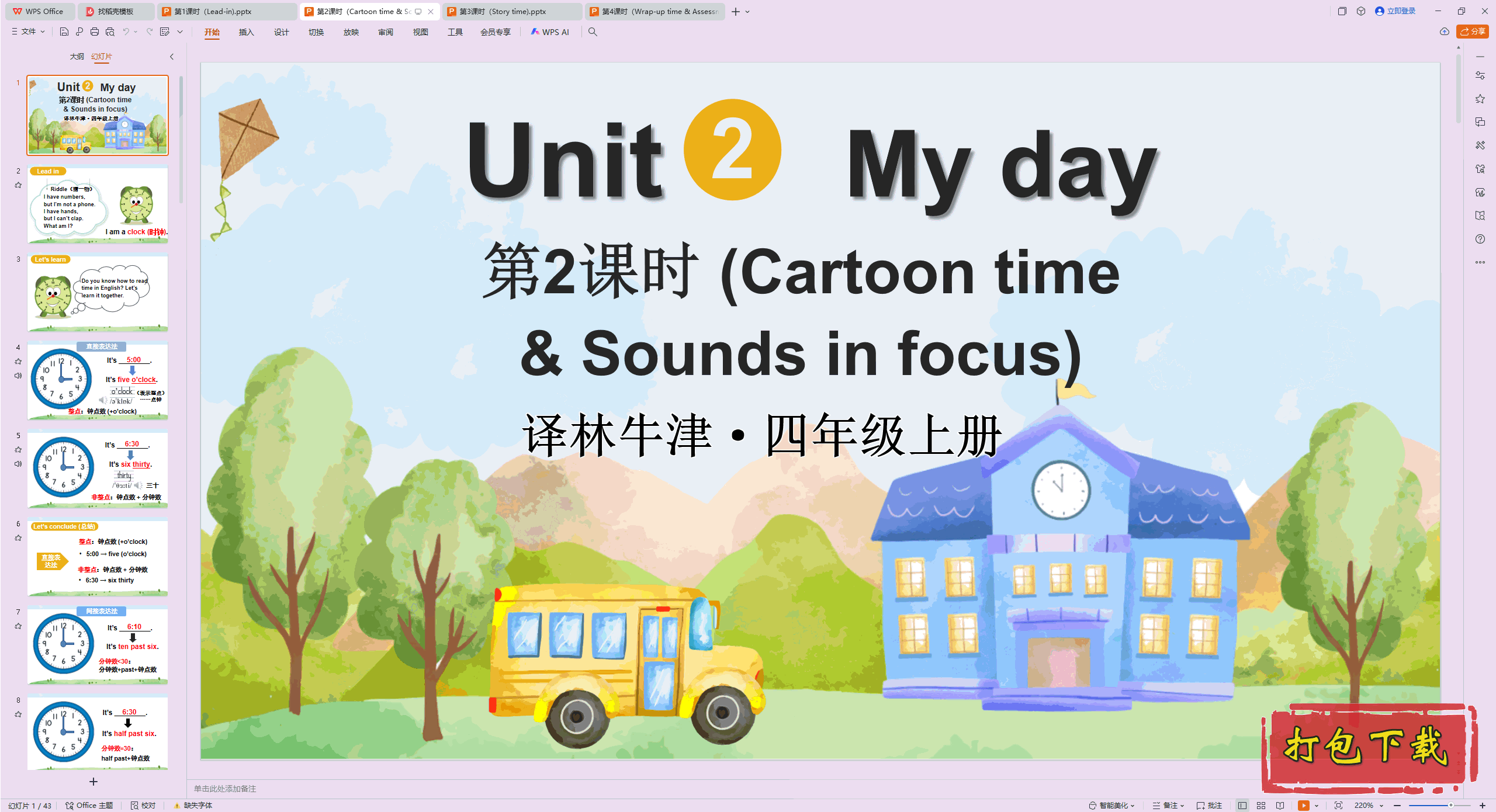
Task: Star slide 2 using its favorite icon
Action: pos(18,185)
